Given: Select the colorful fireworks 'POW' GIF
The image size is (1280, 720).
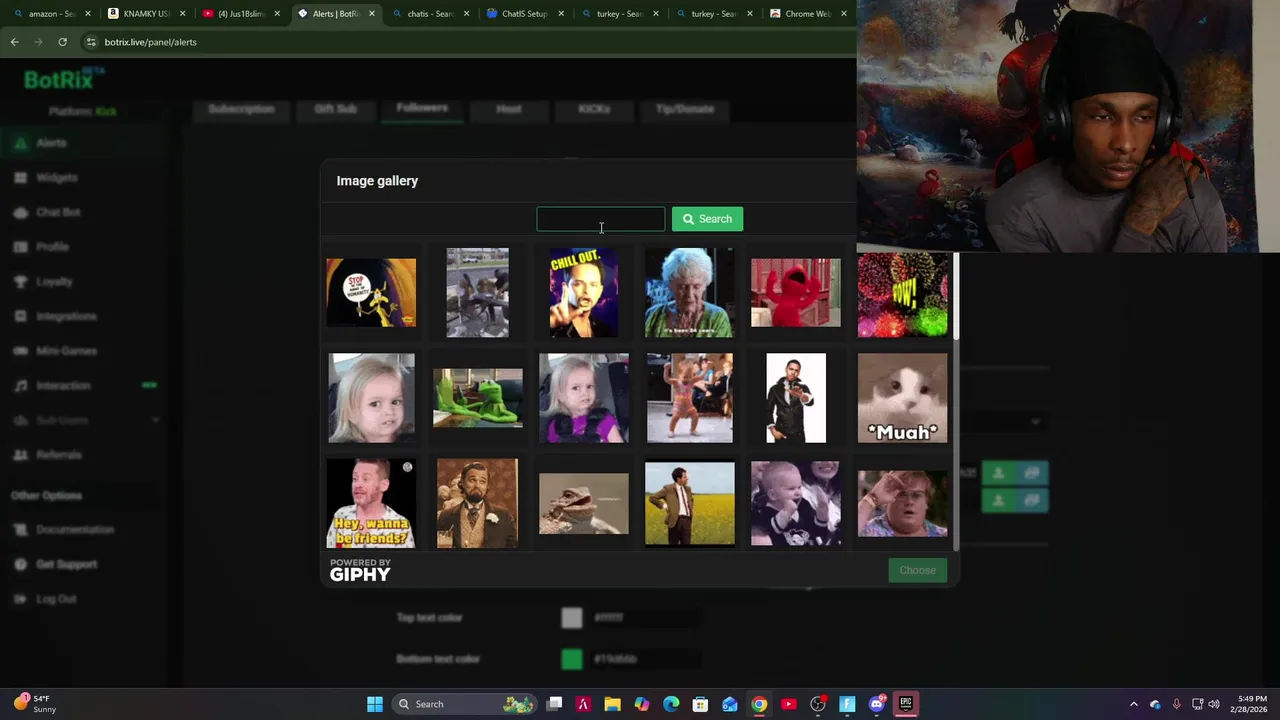Looking at the screenshot, I should click(902, 294).
